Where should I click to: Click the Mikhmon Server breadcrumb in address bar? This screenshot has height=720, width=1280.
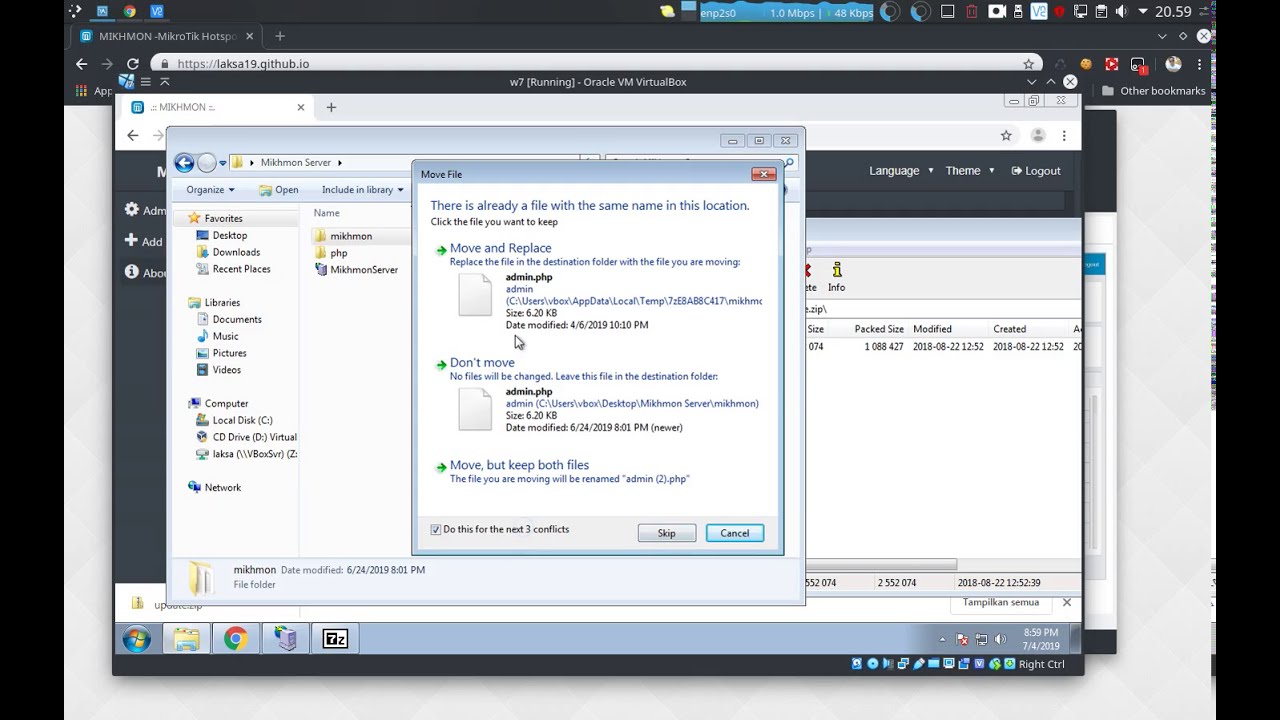(x=295, y=162)
